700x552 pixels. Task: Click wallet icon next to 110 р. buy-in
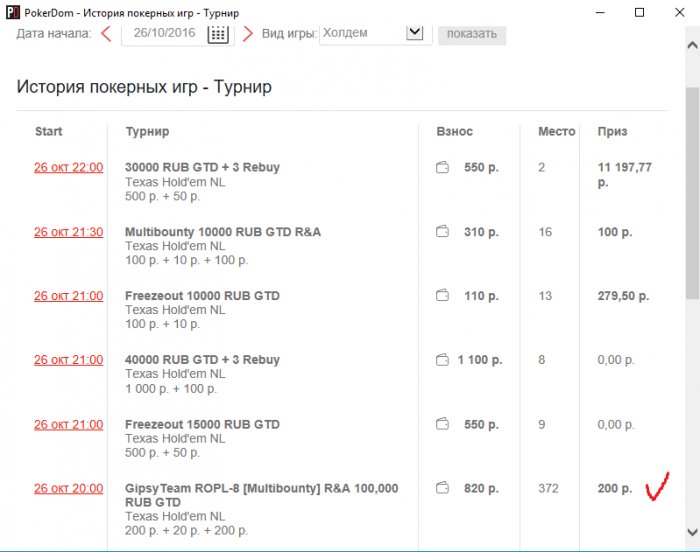442,296
